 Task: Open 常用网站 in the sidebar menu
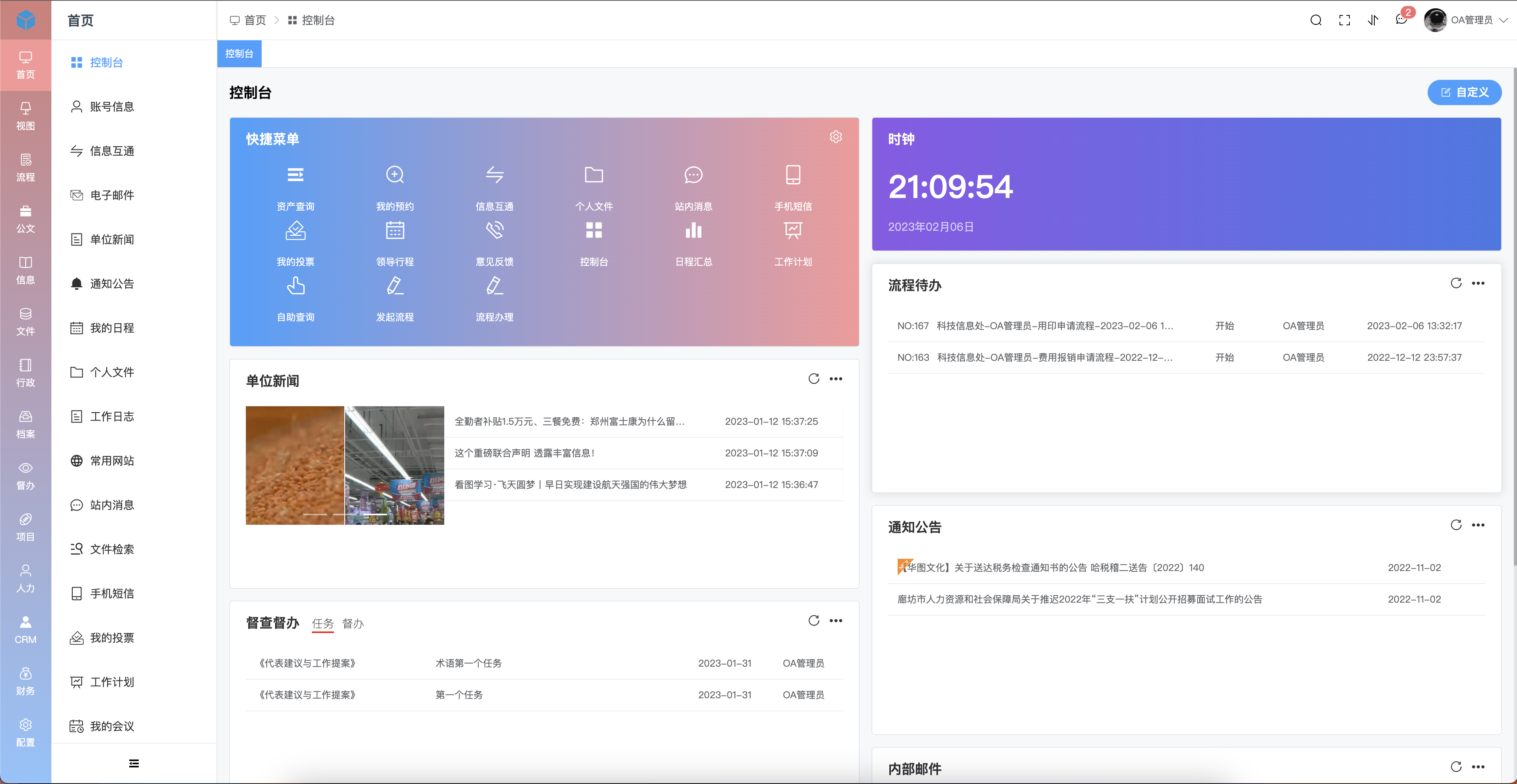point(134,461)
